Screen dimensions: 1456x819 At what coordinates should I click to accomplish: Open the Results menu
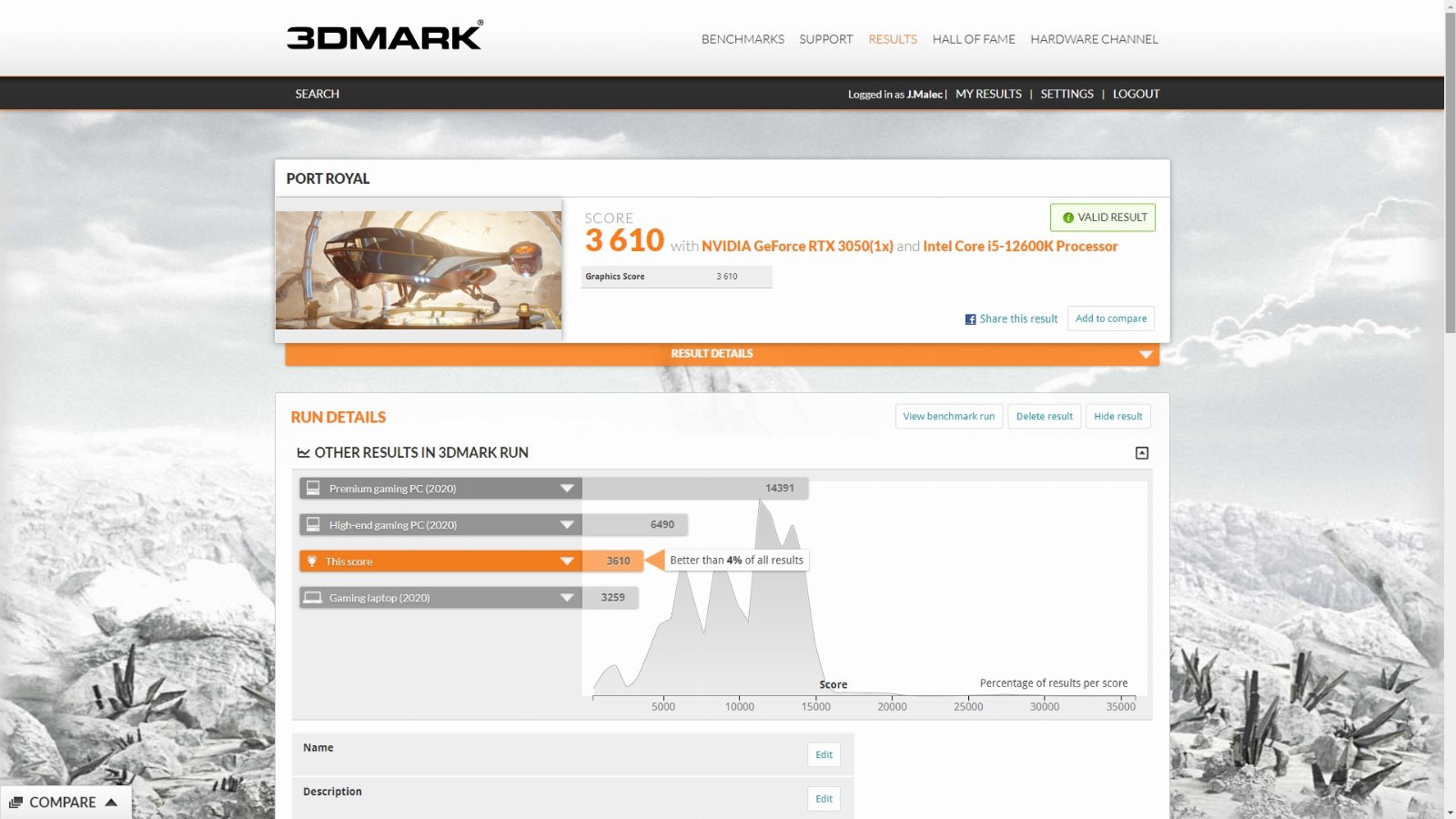coord(893,39)
